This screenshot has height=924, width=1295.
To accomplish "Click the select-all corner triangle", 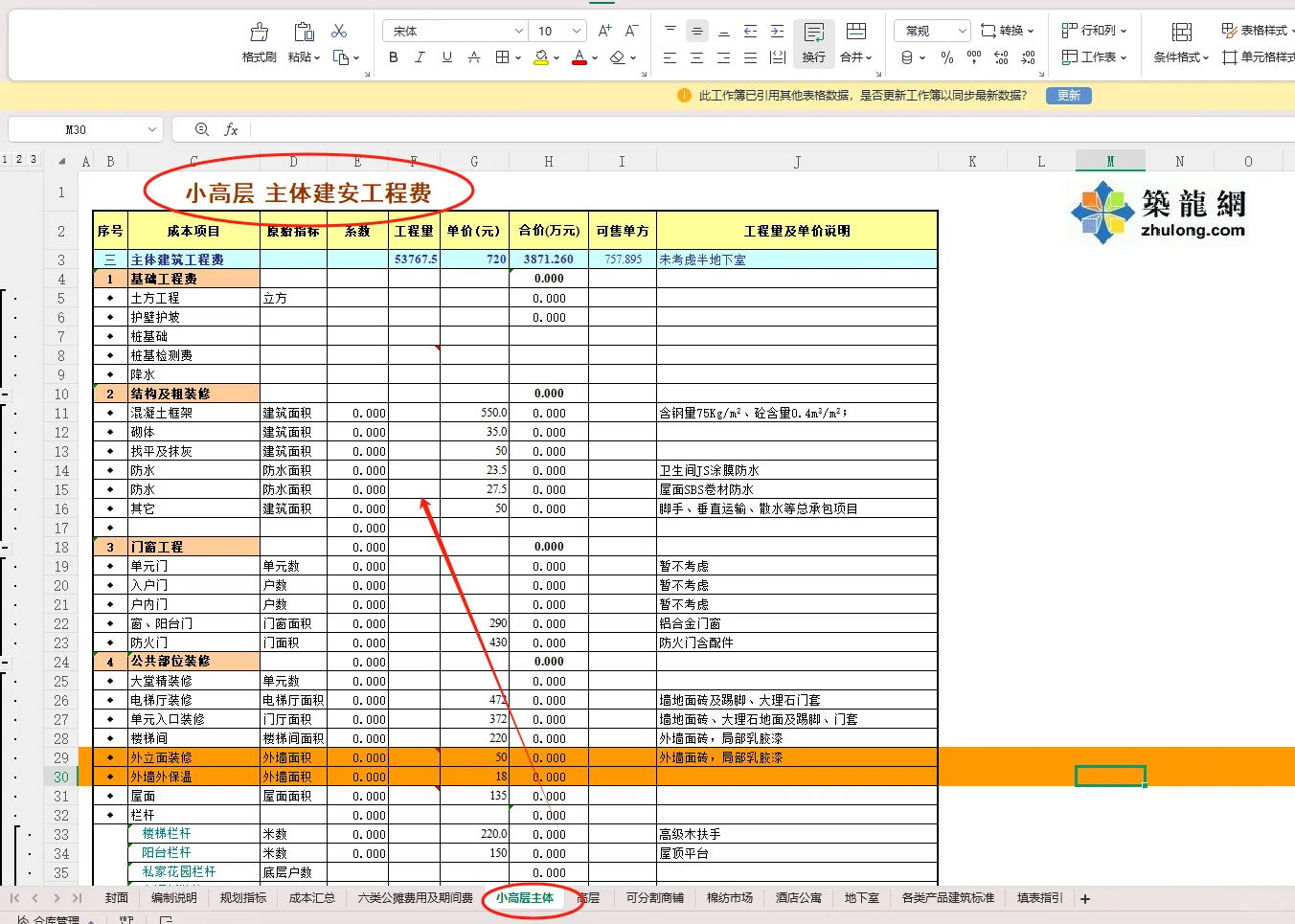I will [x=62, y=162].
